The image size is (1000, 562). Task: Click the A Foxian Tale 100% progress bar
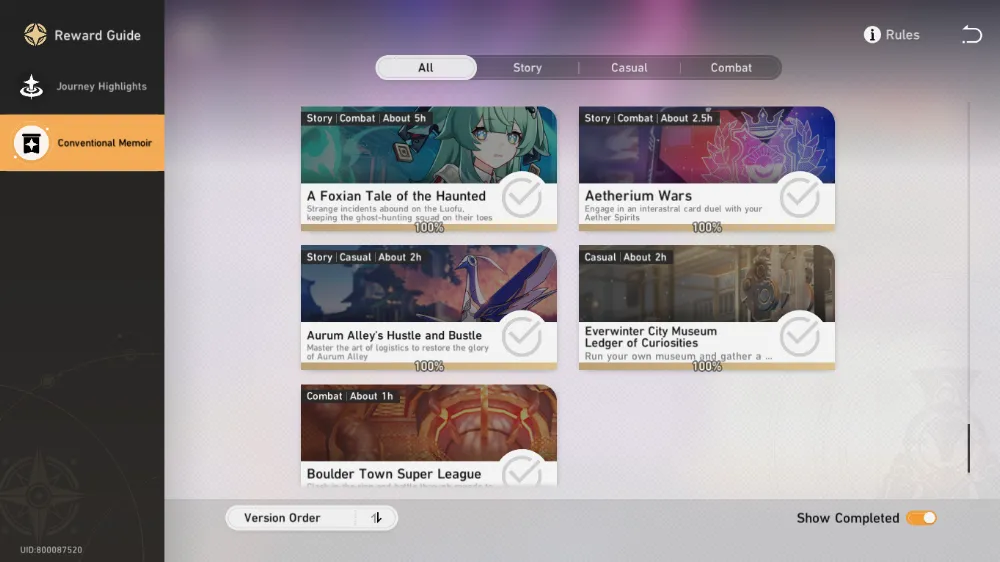pyautogui.click(x=429, y=227)
